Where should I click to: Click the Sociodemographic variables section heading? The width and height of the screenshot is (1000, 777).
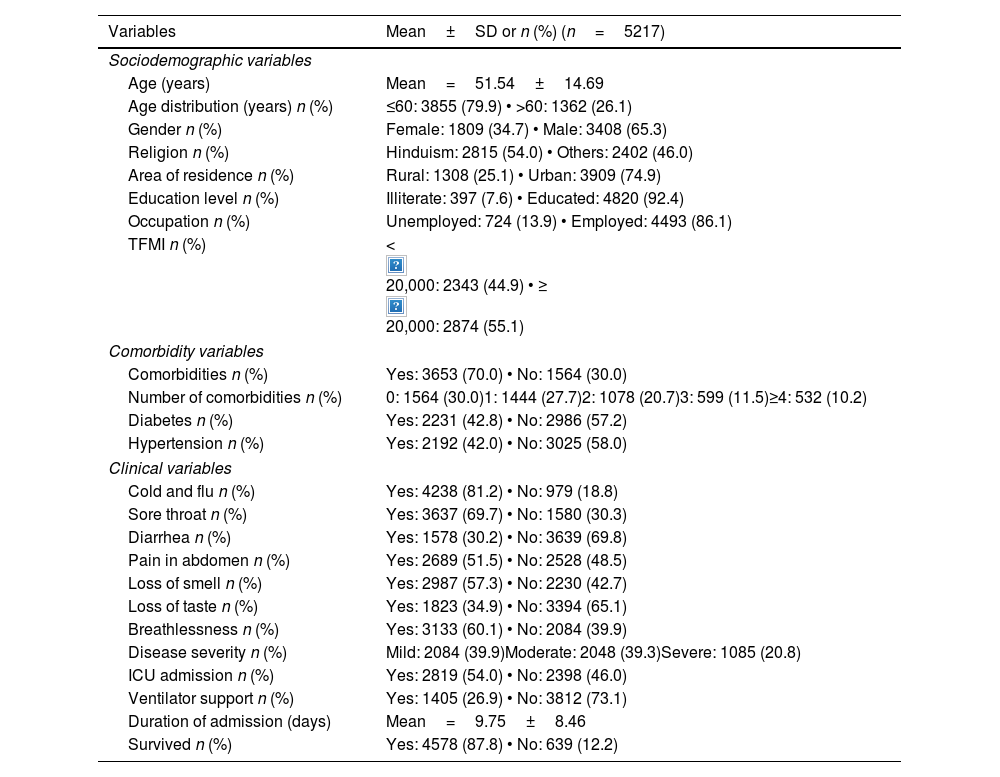(x=210, y=61)
